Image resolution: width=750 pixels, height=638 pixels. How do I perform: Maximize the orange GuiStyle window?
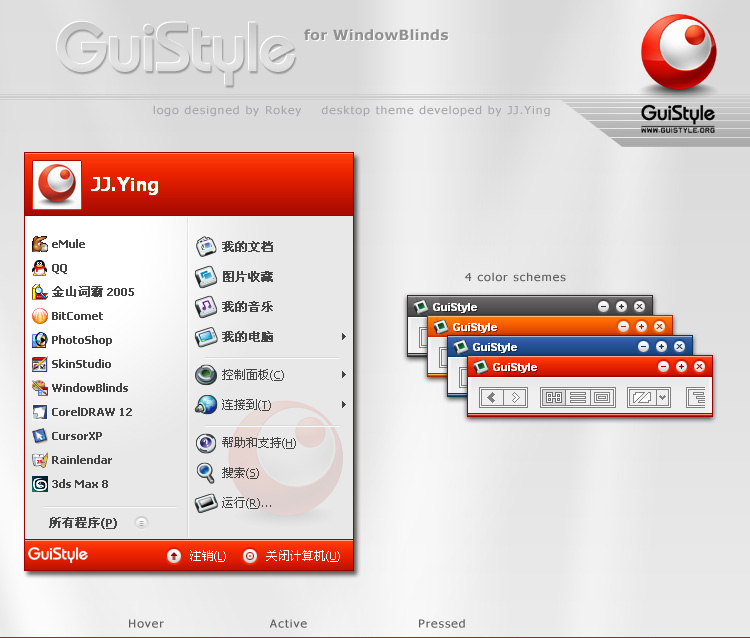click(641, 327)
